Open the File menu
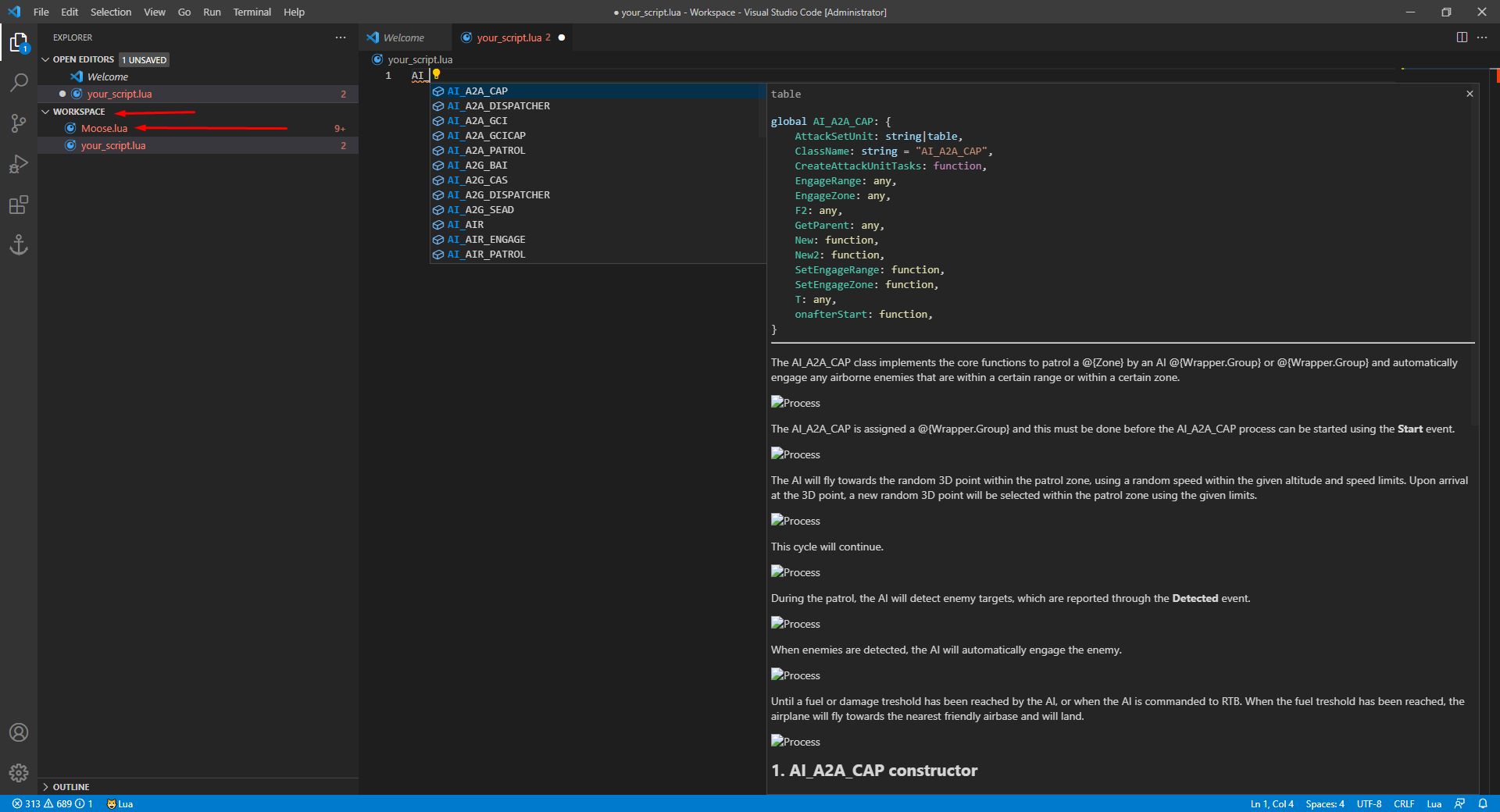Screen dimensions: 1500x812 (41, 12)
